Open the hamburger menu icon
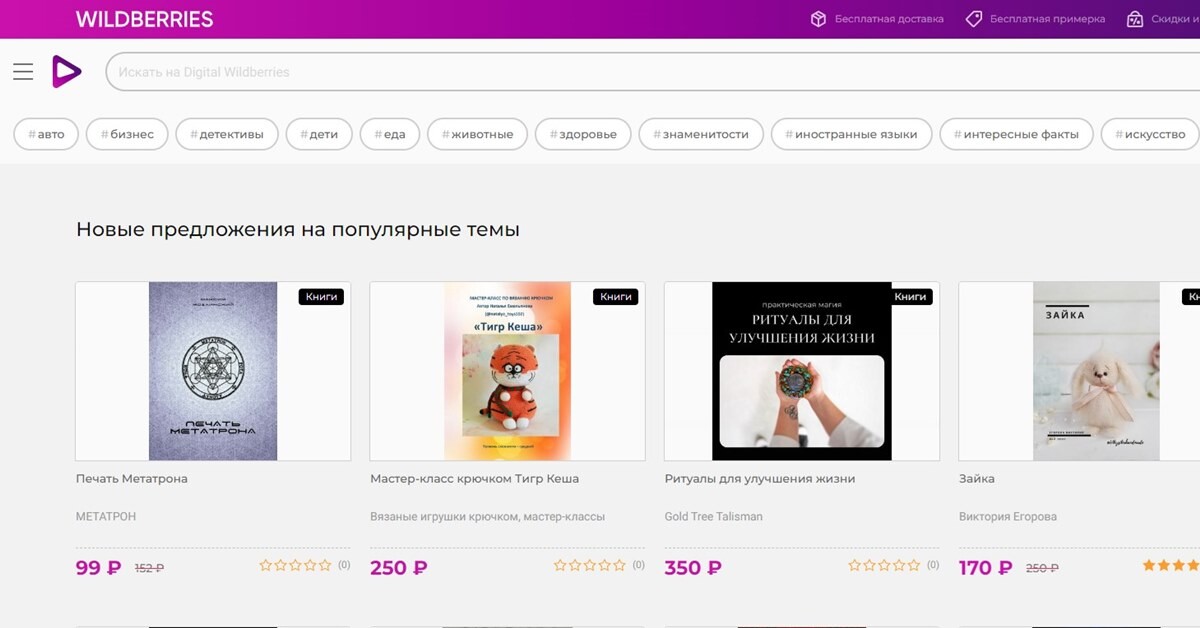 [x=23, y=72]
